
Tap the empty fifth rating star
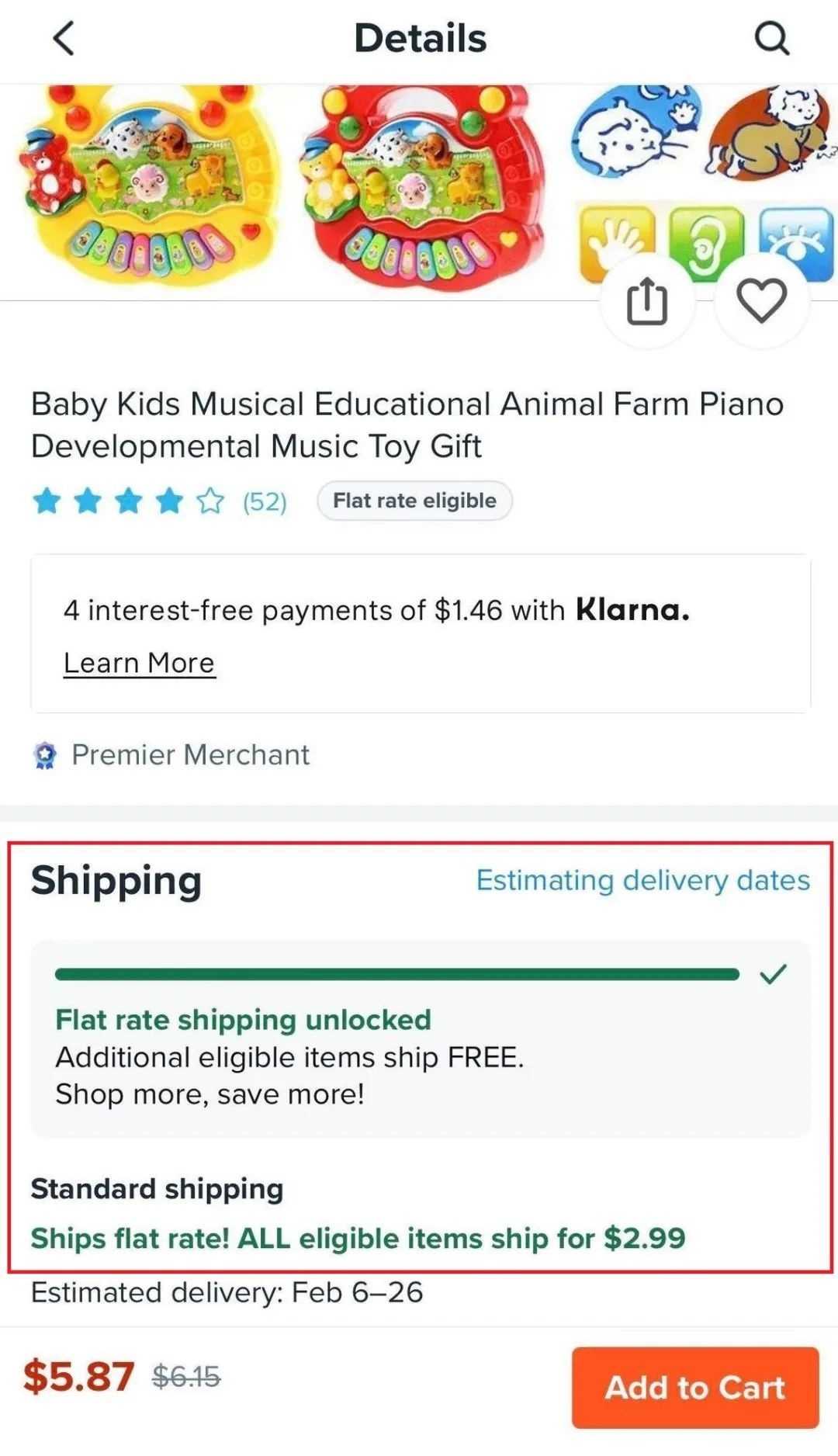(209, 501)
